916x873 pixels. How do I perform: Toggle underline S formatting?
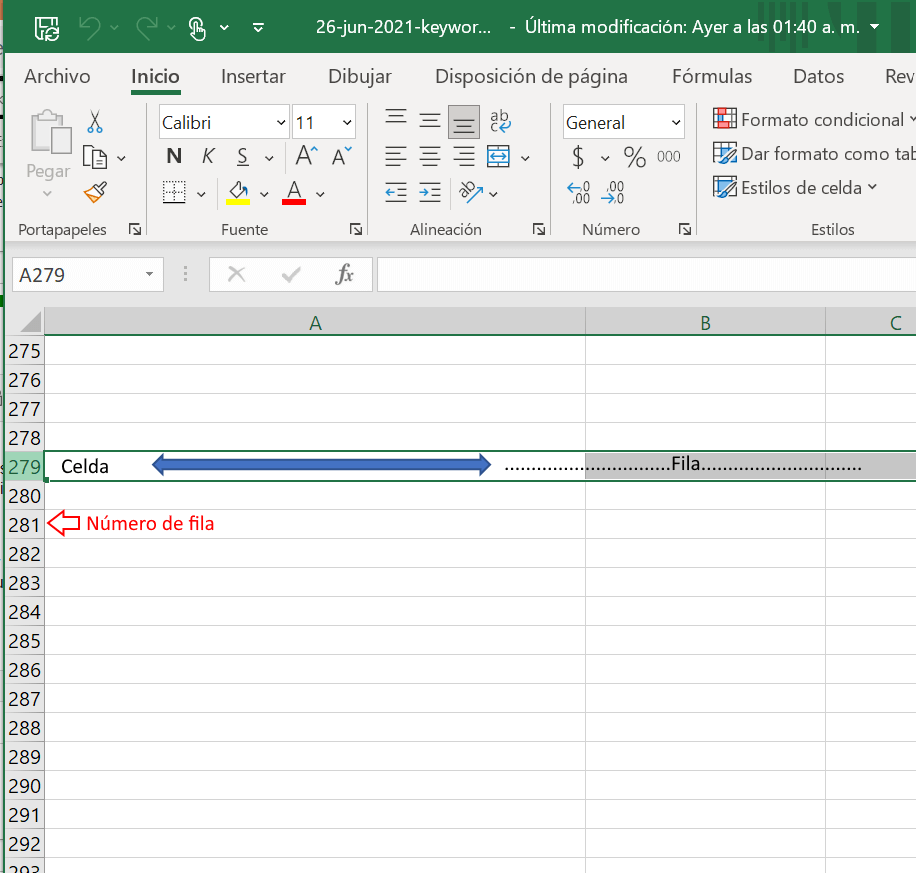coord(242,156)
